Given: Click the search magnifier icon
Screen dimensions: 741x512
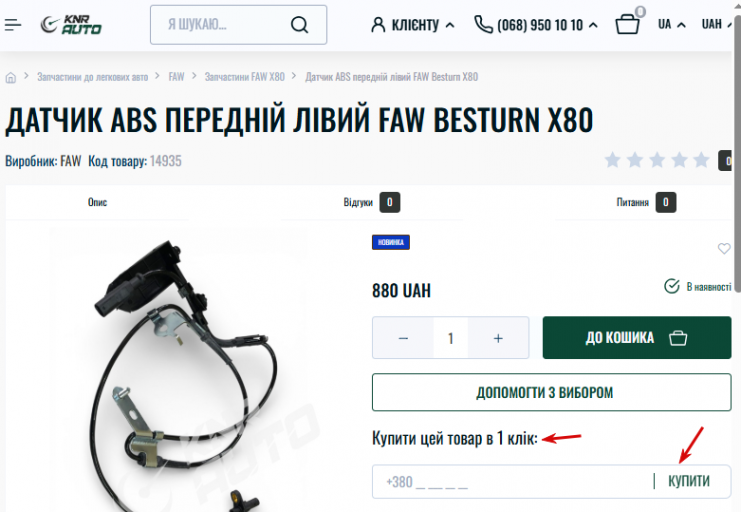Looking at the screenshot, I should click(300, 25).
